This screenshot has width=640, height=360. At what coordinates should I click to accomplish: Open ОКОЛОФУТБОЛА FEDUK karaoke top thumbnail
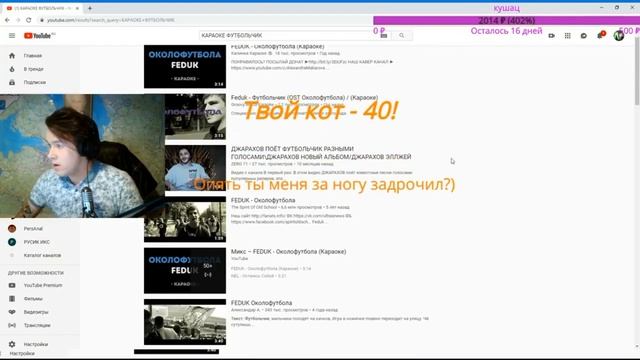tap(185, 67)
